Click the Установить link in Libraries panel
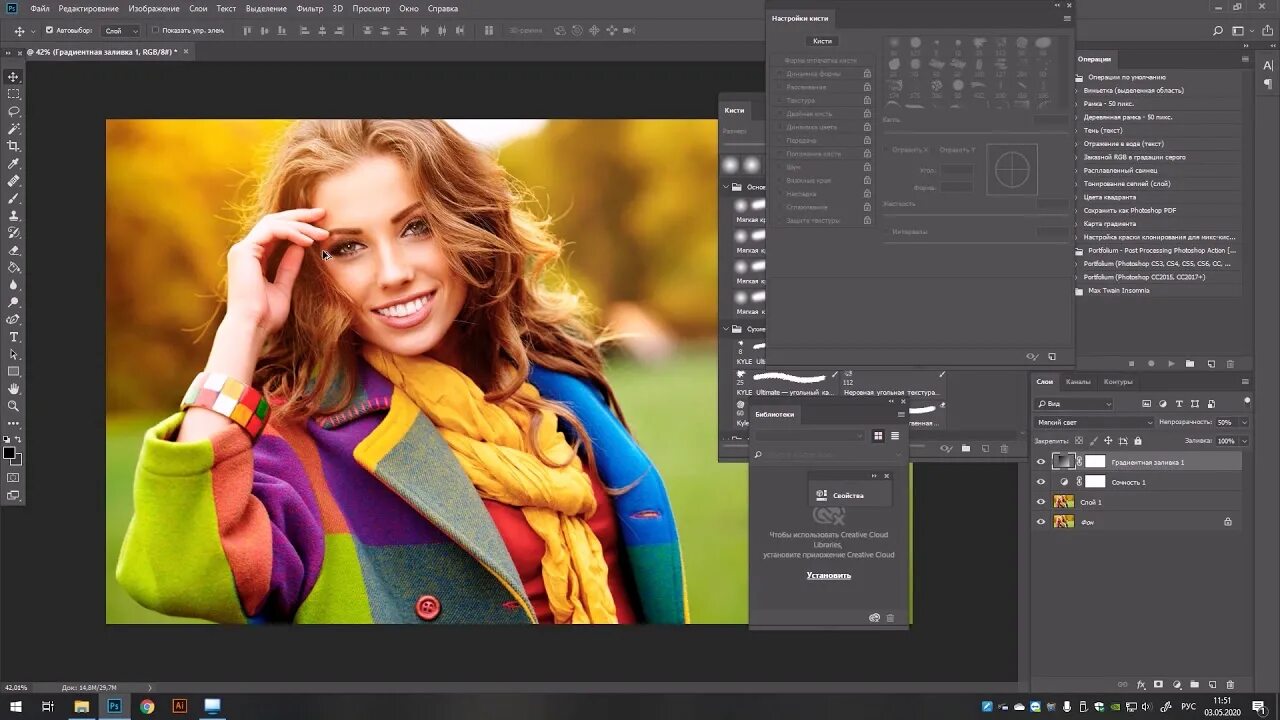Screen dimensions: 1280x720 click(829, 575)
